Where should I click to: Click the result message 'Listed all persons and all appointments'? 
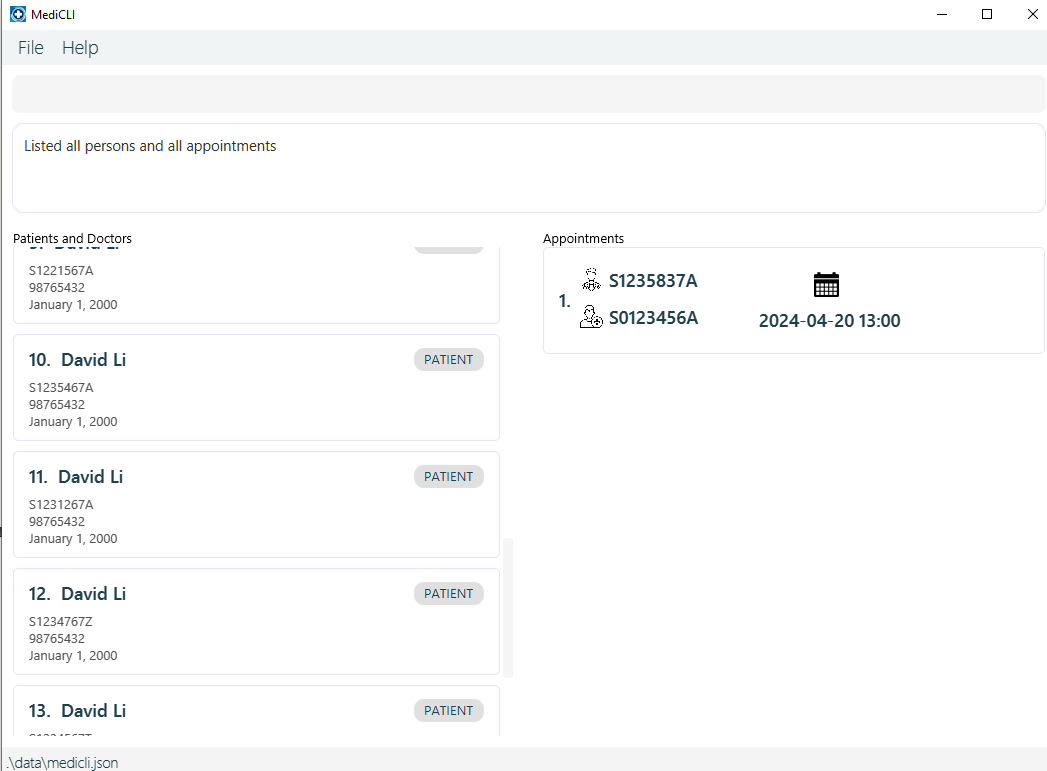point(150,146)
